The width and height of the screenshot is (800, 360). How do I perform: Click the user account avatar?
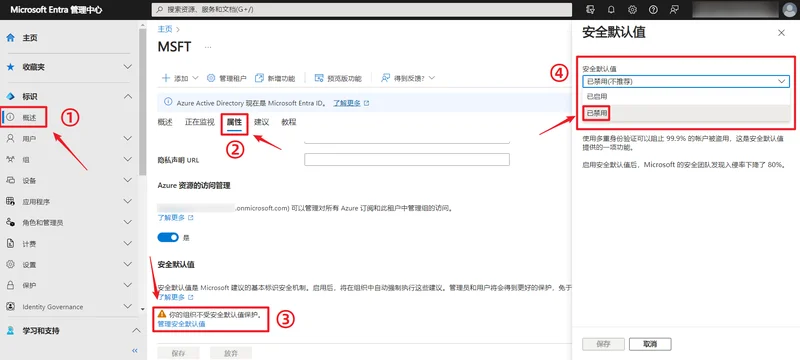[789, 9]
